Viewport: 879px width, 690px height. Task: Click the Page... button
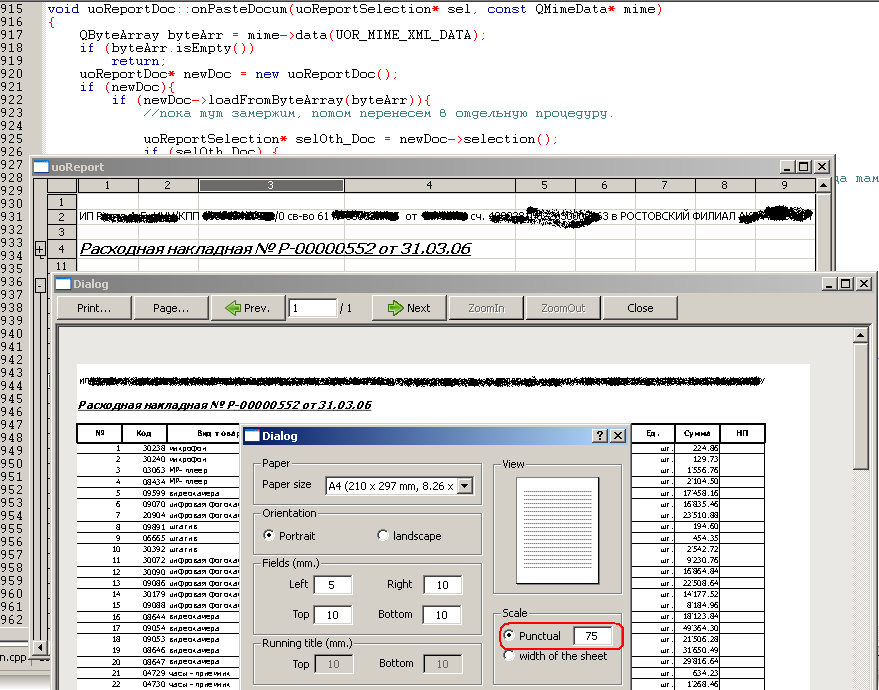coord(171,308)
